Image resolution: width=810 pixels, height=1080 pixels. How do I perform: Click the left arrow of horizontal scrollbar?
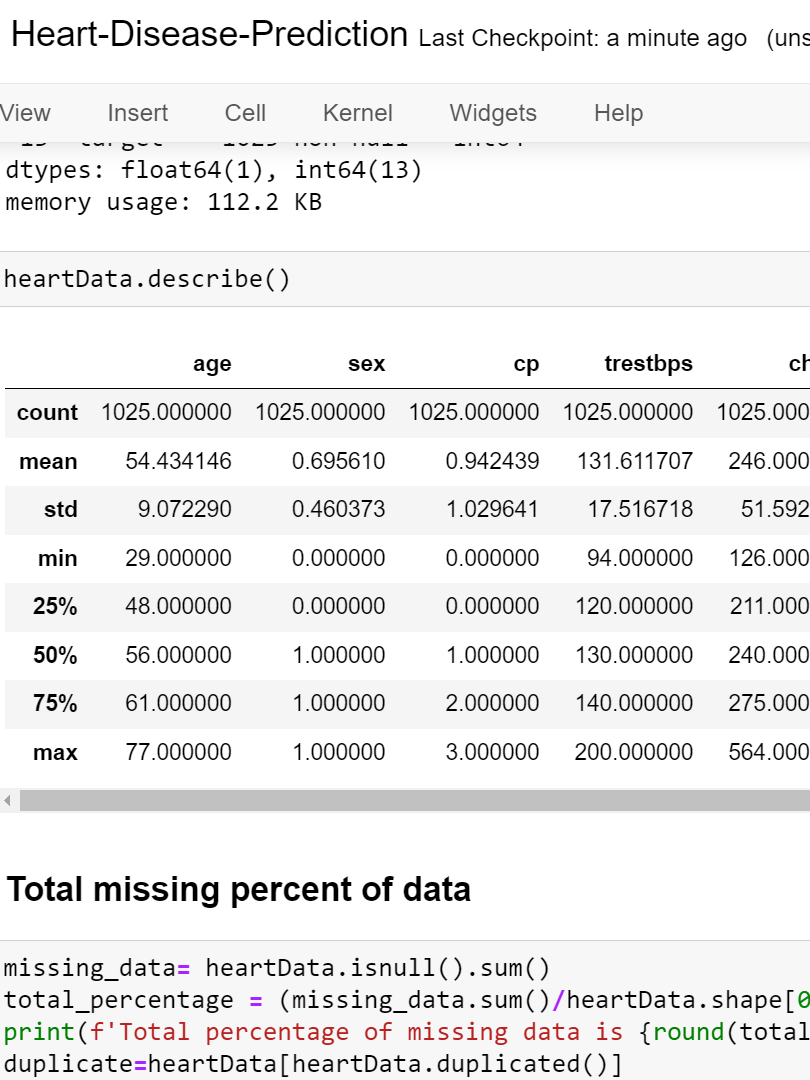pos(8,800)
